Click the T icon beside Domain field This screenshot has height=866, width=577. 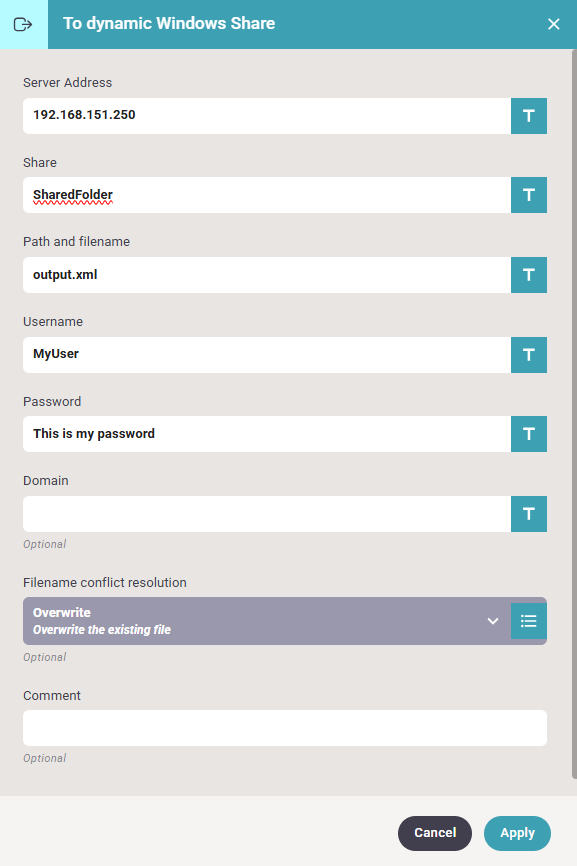click(x=528, y=514)
